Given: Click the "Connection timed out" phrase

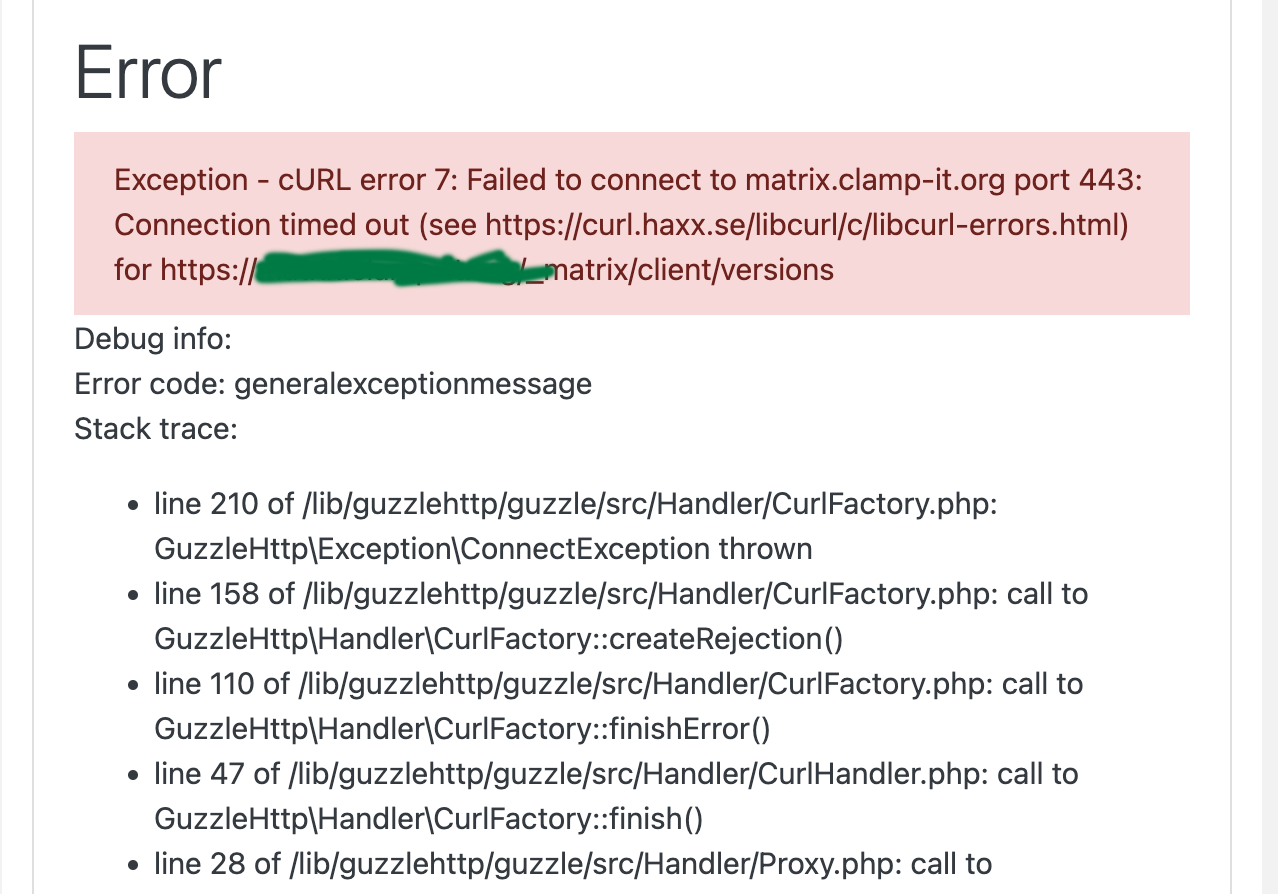Looking at the screenshot, I should [262, 225].
